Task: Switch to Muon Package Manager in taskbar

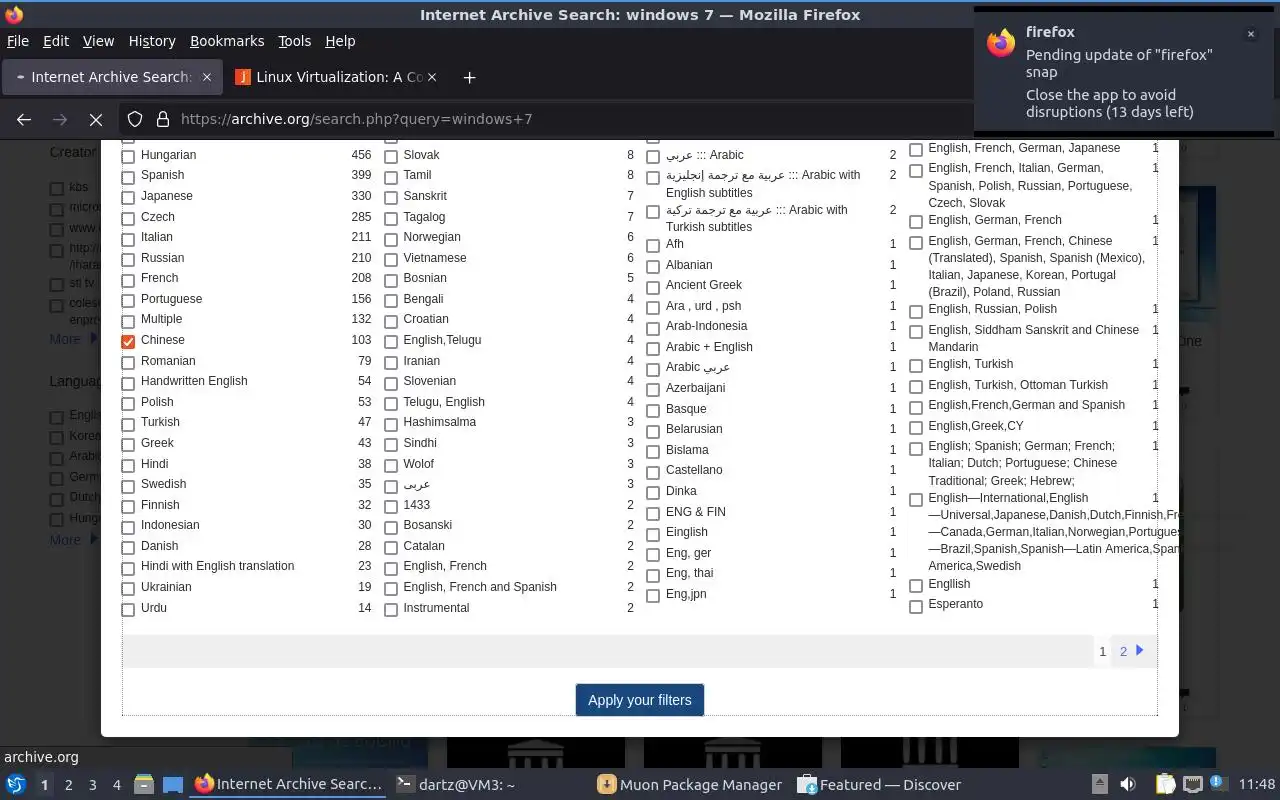Action: click(x=689, y=785)
